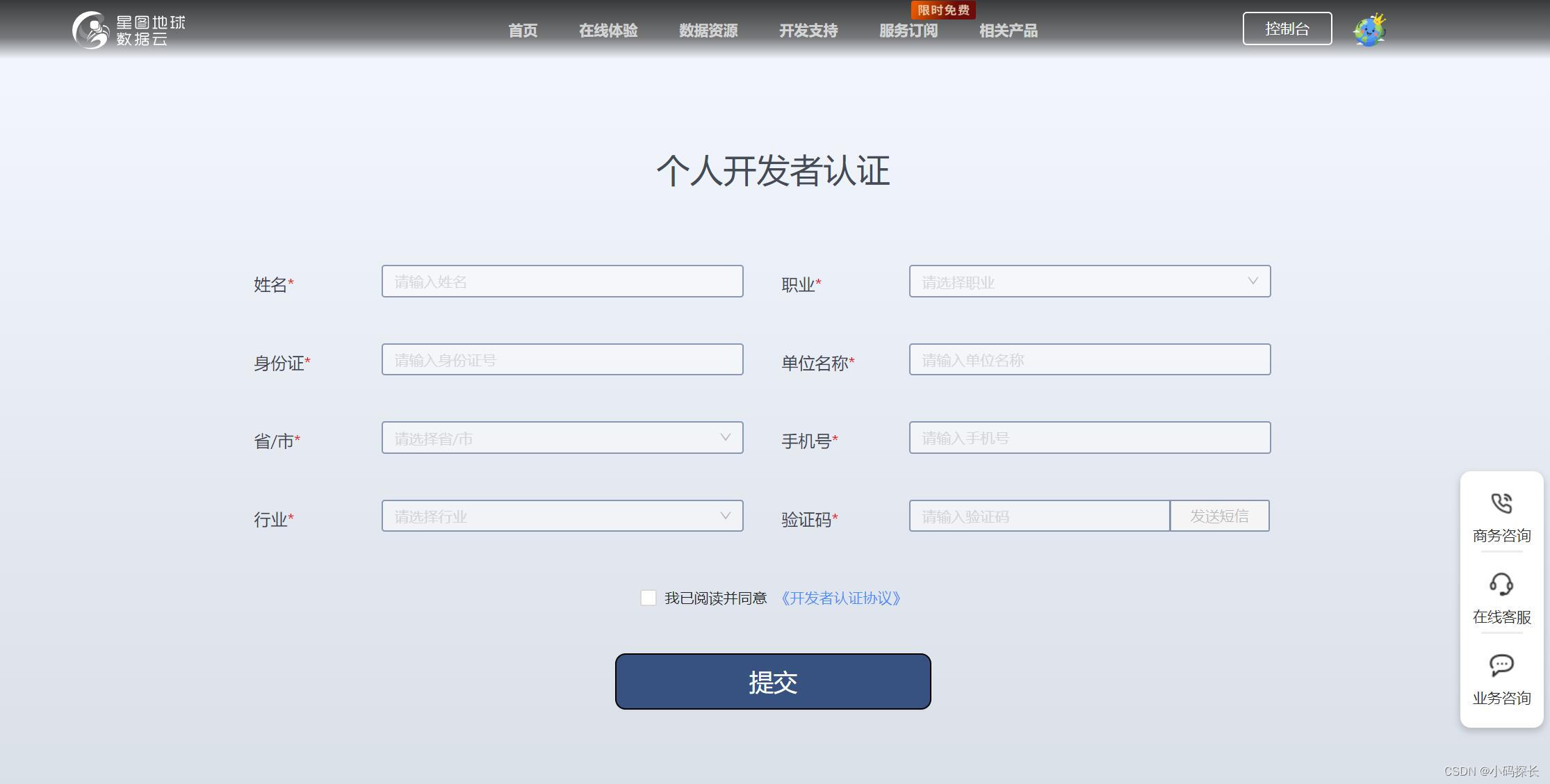Select 服务订阅 in top navigation

tap(908, 31)
